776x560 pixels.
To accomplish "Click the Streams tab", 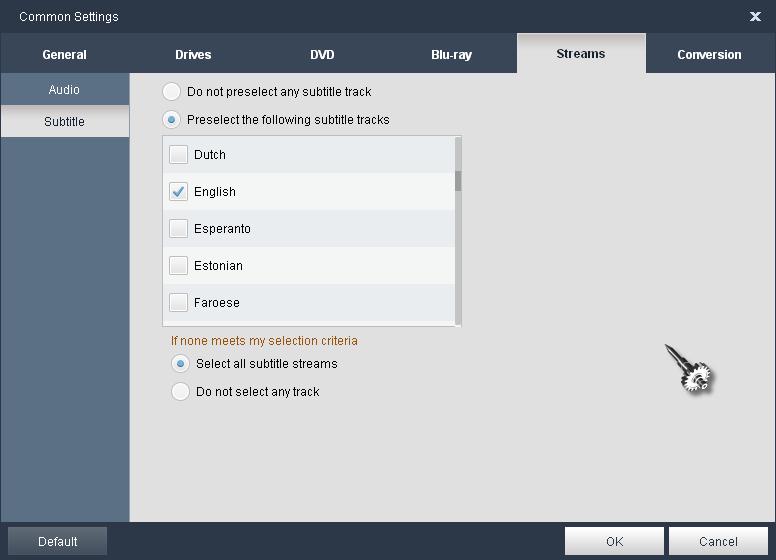I will tap(580, 54).
